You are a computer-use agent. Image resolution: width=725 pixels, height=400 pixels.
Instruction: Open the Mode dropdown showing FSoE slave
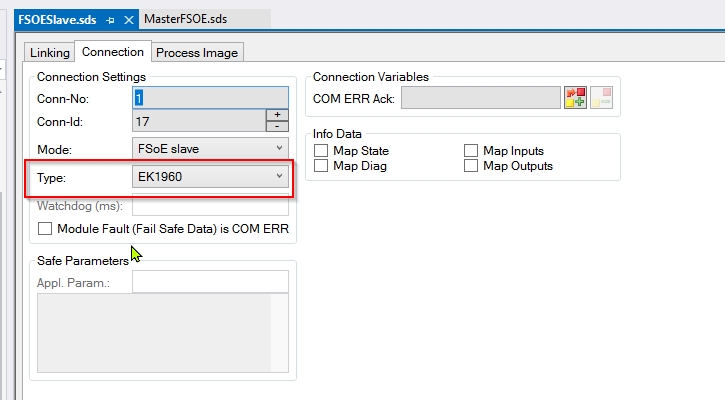coord(210,149)
